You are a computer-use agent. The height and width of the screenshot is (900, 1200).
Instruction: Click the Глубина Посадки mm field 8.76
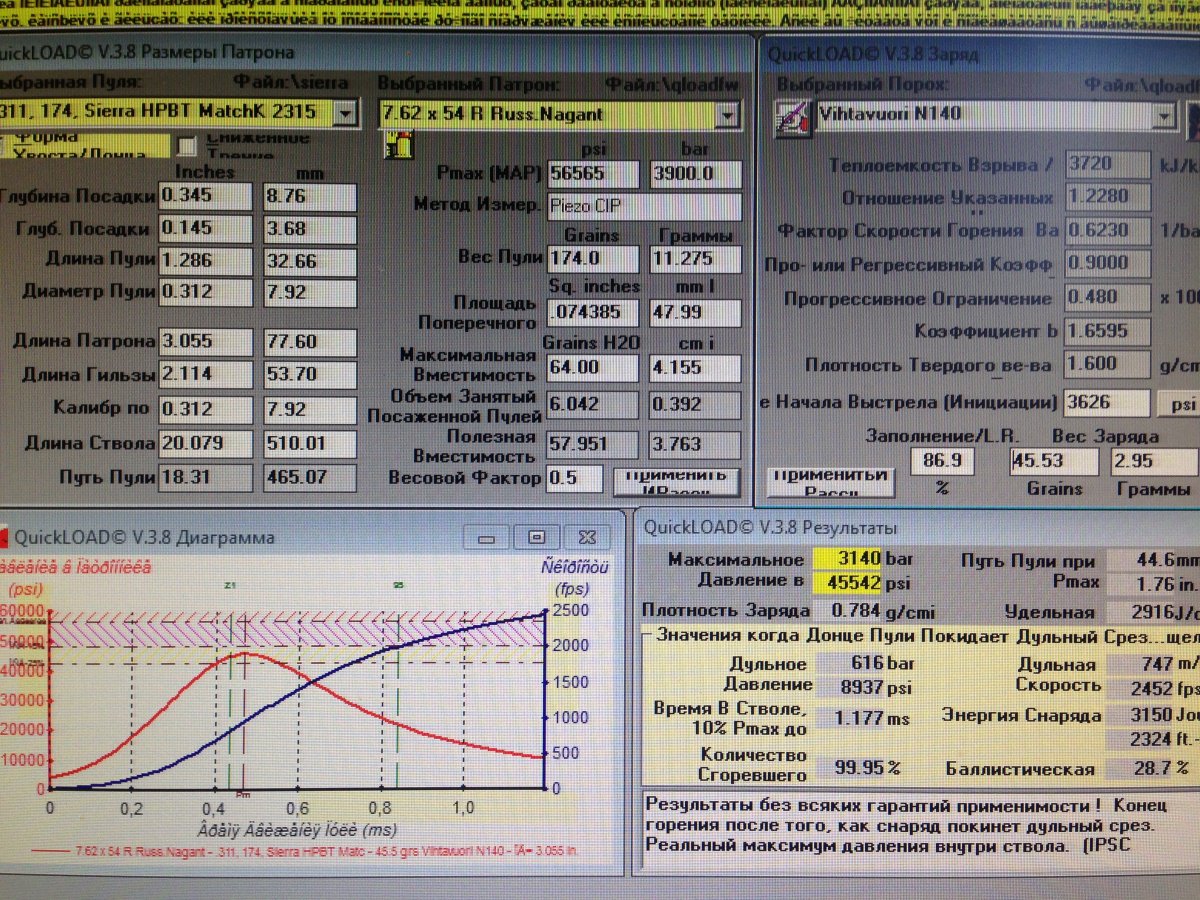pyautogui.click(x=310, y=196)
